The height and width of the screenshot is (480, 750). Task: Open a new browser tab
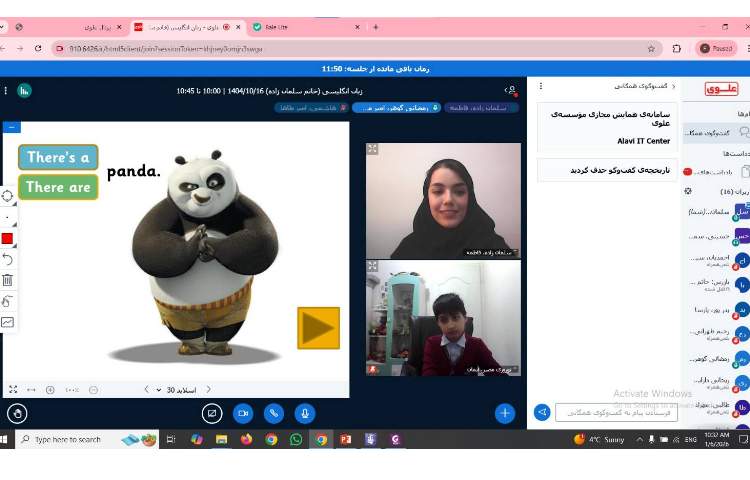pos(375,27)
